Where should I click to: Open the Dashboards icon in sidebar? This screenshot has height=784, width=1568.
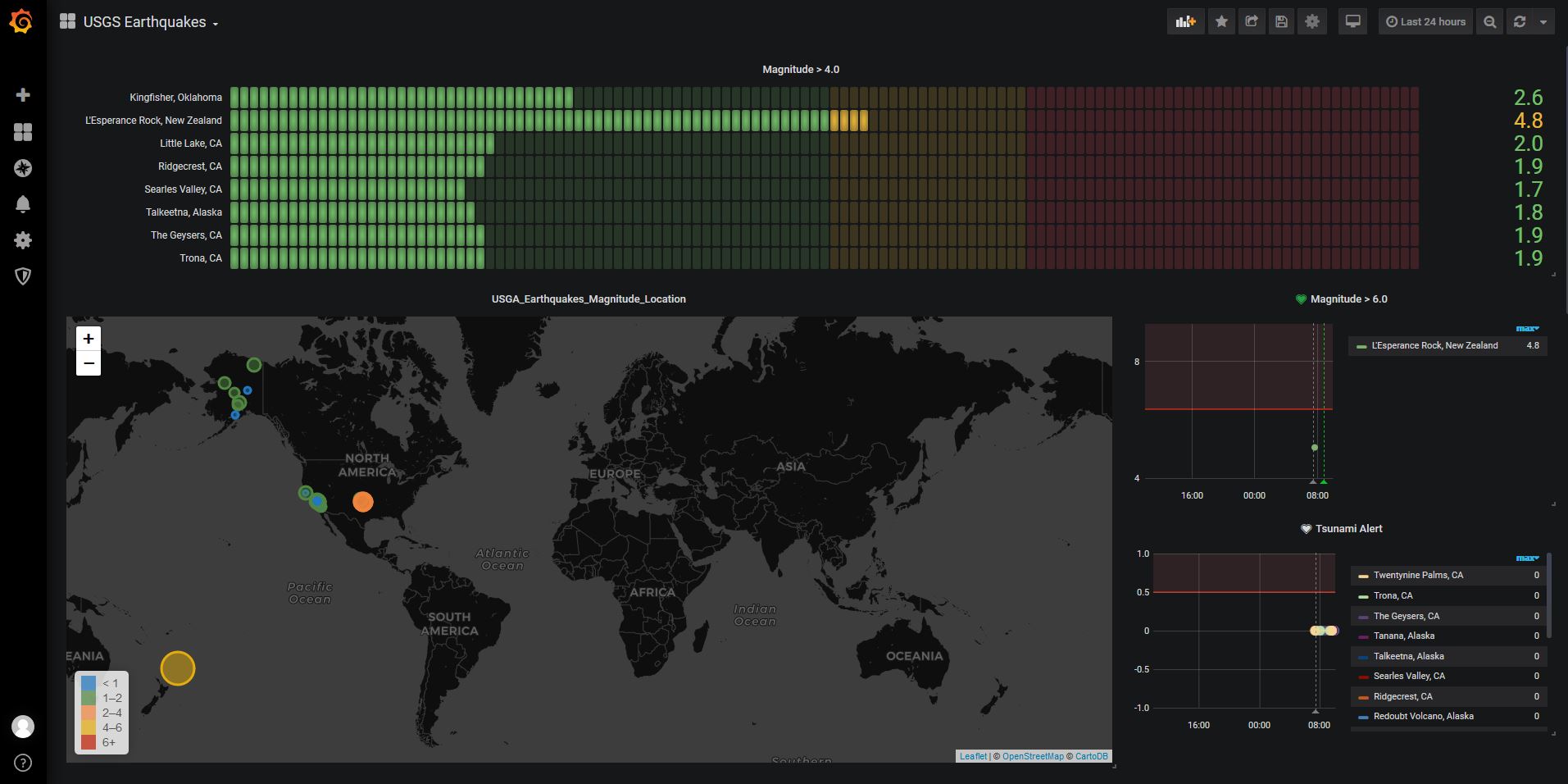23,132
